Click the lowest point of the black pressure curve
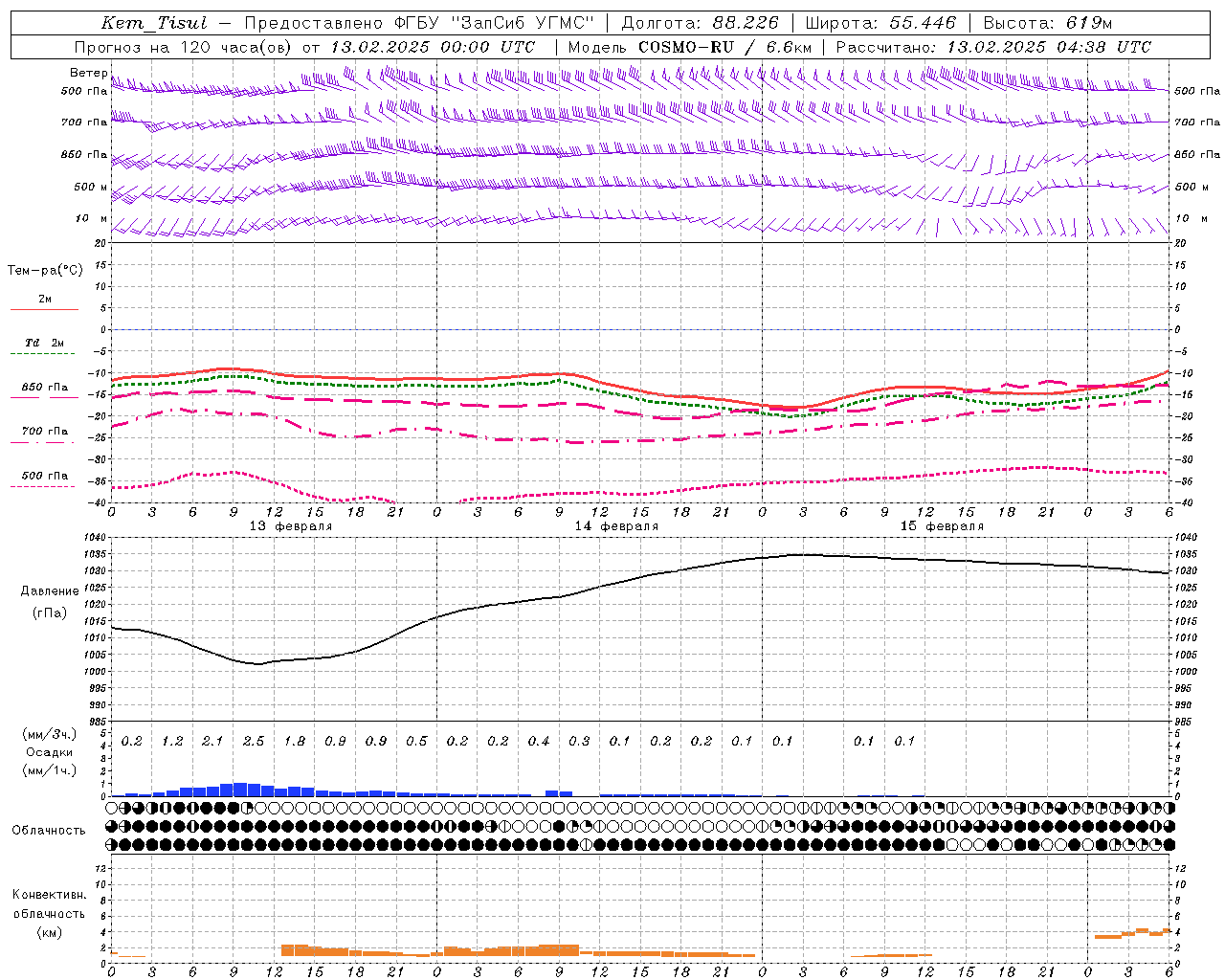The width and height of the screenshot is (1225, 980). 257,663
